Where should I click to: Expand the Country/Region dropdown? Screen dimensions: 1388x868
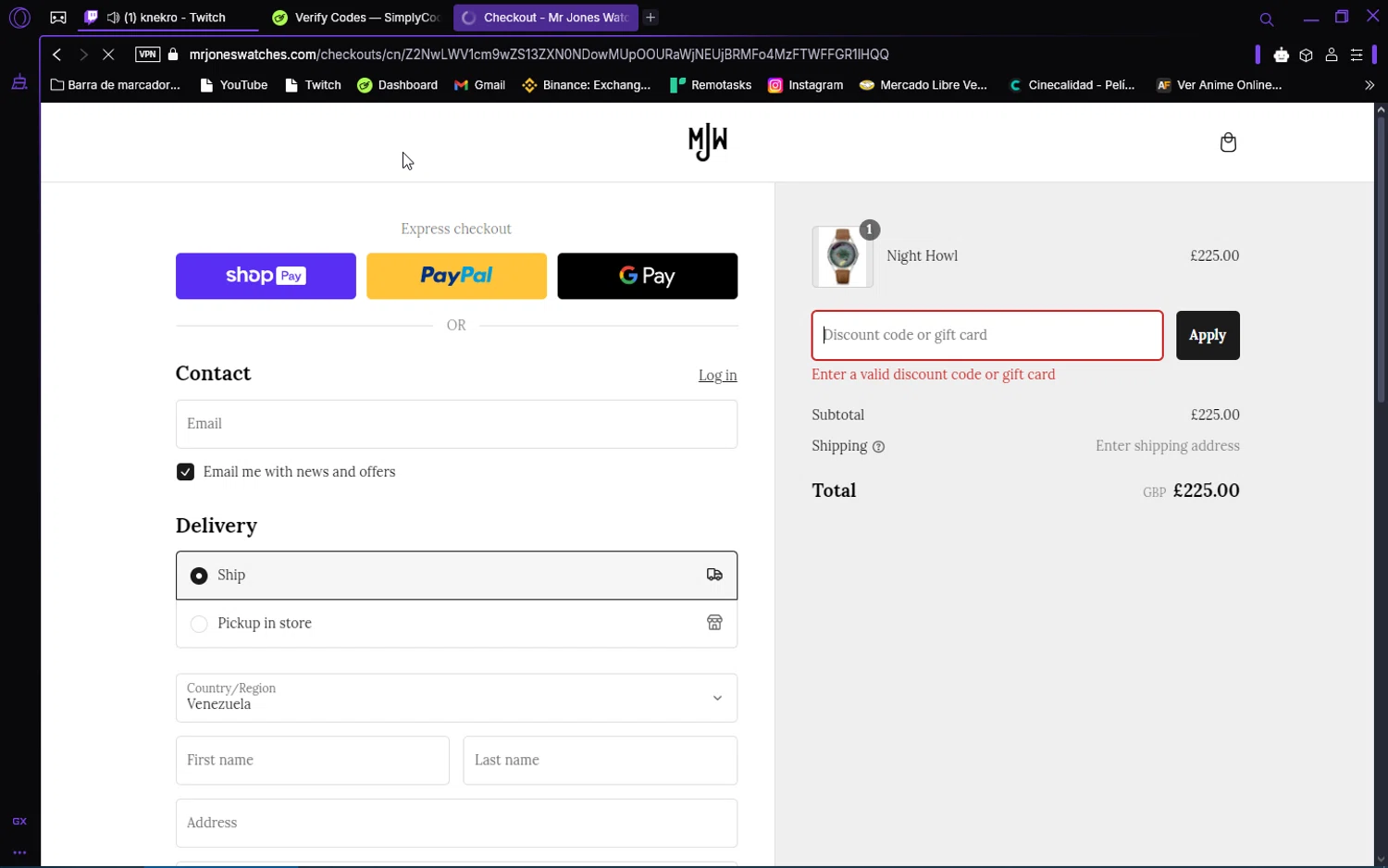[x=456, y=698]
